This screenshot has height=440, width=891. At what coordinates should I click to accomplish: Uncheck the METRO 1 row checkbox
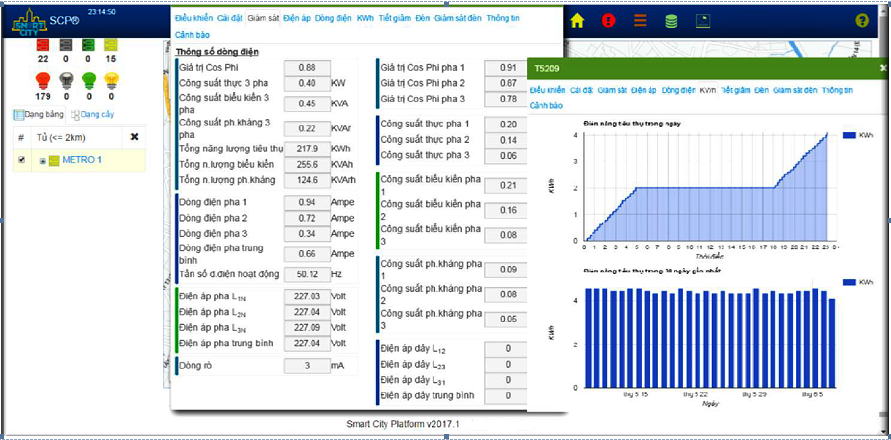coord(22,160)
